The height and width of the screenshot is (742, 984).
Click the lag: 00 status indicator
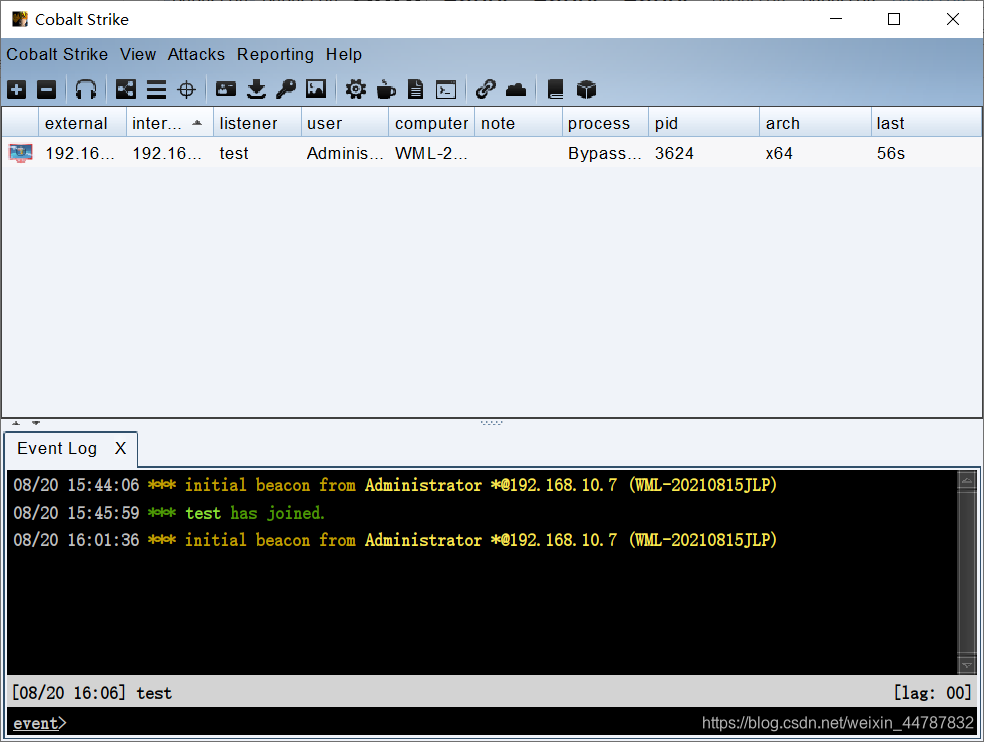pyautogui.click(x=932, y=692)
